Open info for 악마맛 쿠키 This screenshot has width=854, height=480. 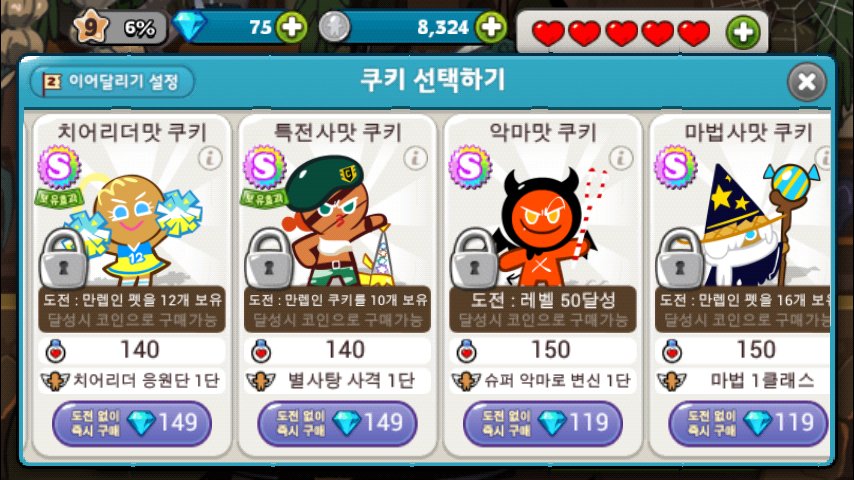pos(621,159)
